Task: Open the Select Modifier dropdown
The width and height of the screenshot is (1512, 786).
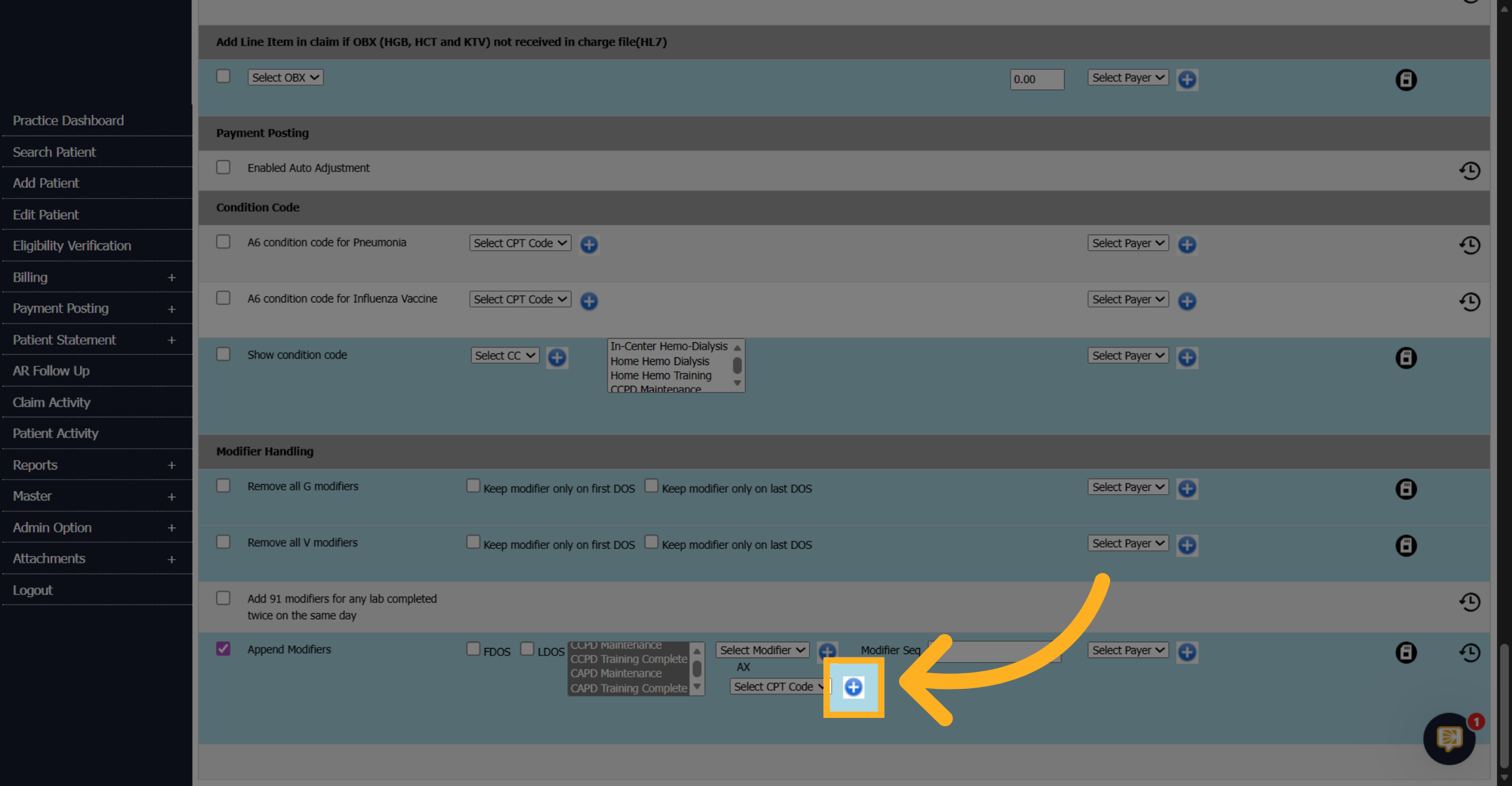Action: (x=763, y=650)
